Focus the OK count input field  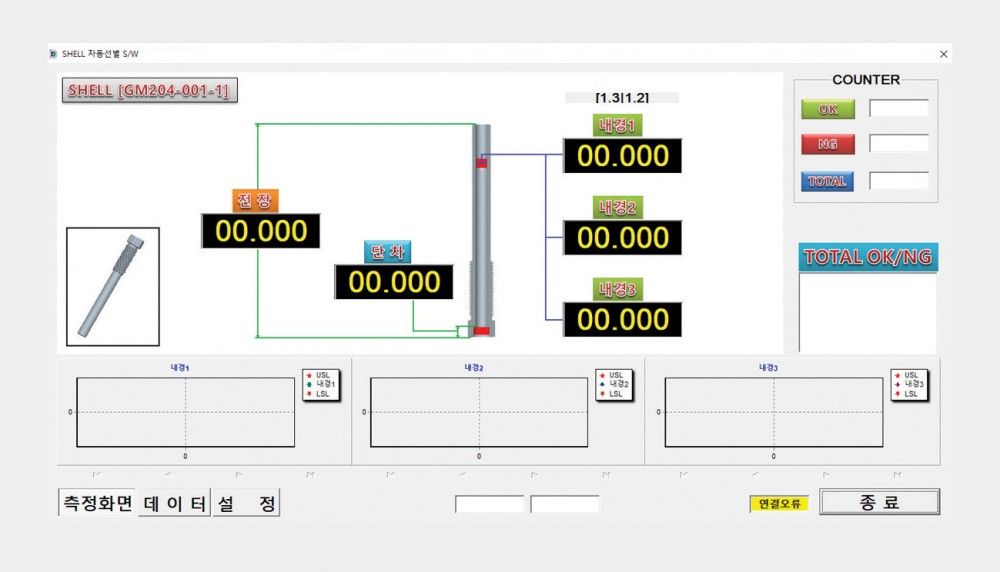coord(898,108)
